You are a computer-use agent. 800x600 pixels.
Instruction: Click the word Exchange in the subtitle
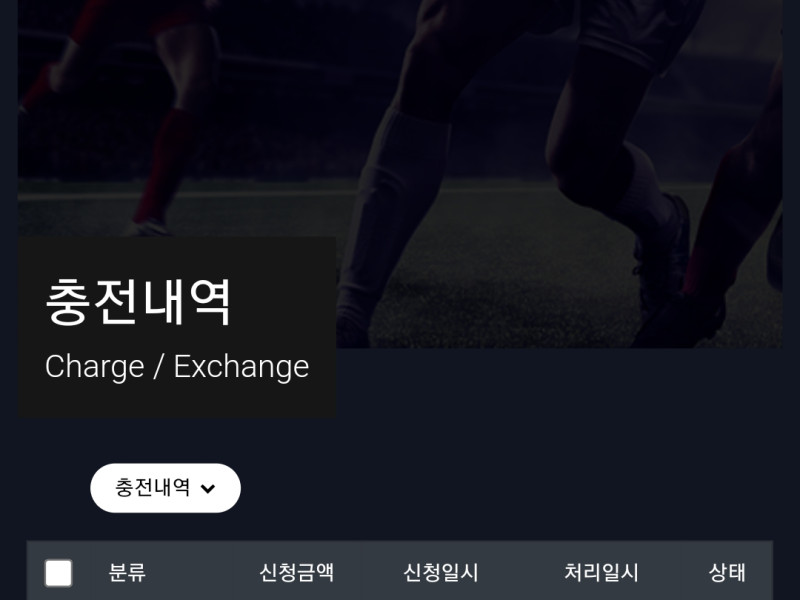(241, 367)
